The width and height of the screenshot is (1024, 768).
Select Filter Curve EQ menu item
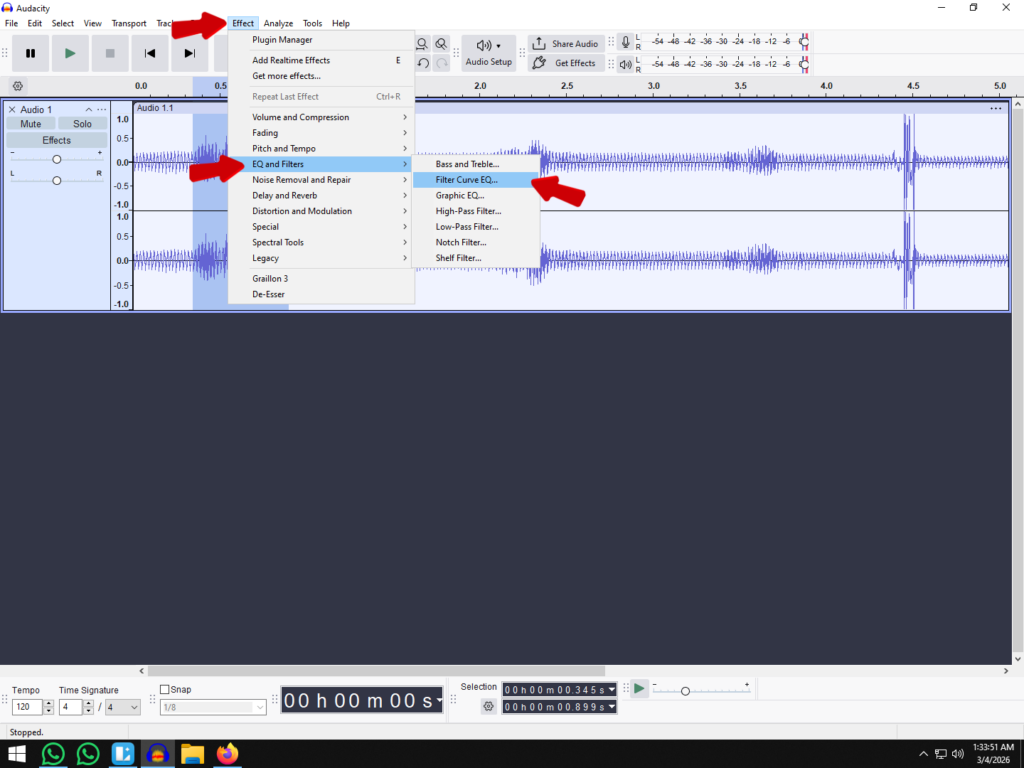click(x=466, y=180)
